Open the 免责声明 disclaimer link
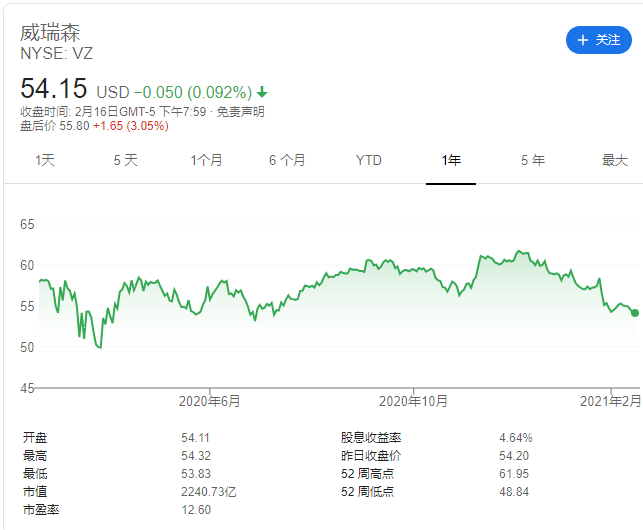 (x=240, y=112)
